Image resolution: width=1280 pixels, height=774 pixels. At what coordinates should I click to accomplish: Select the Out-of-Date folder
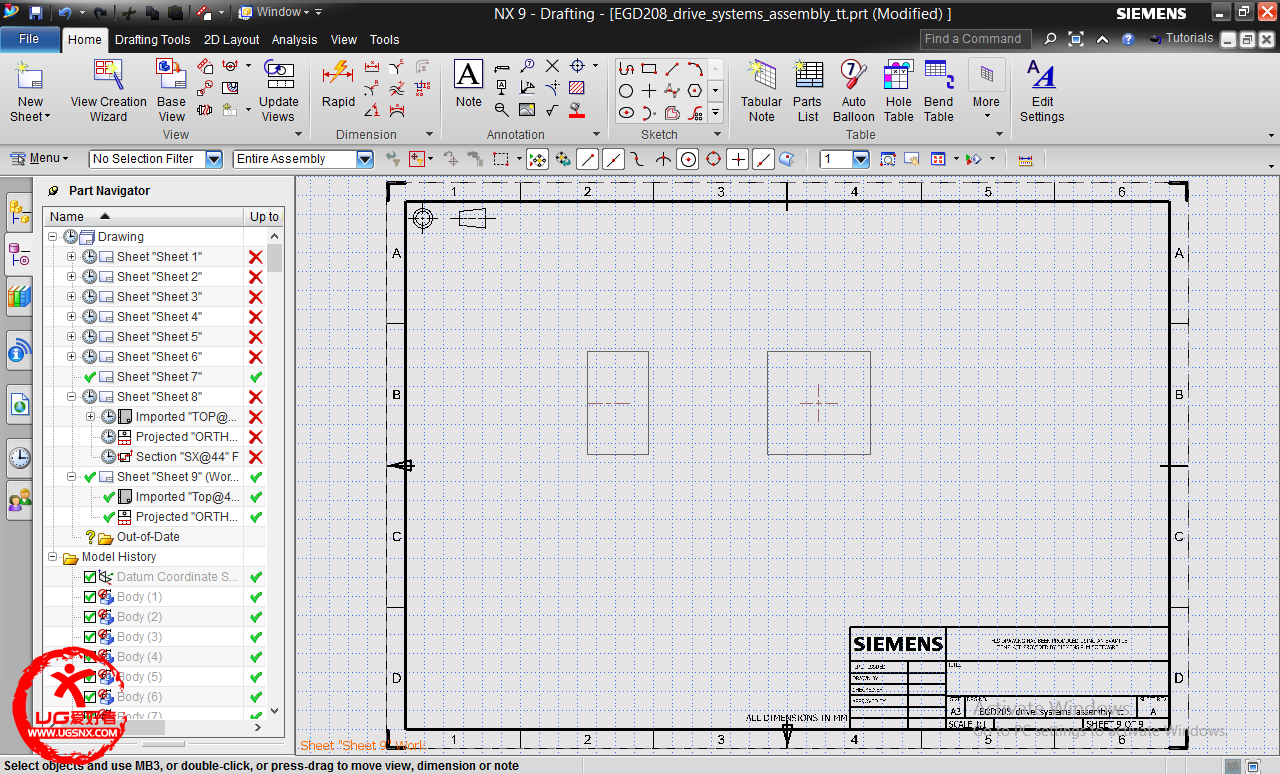coord(148,537)
